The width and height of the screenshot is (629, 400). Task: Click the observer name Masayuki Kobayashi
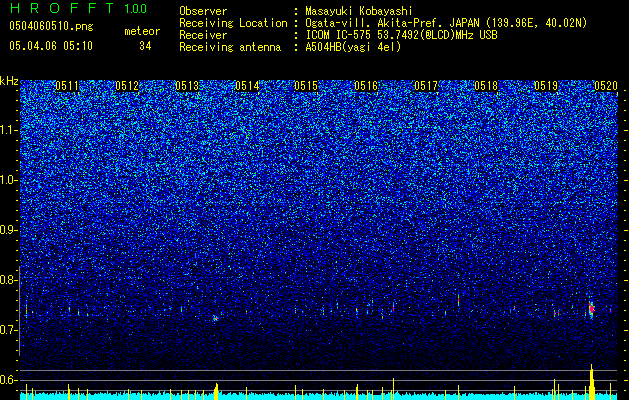click(359, 11)
